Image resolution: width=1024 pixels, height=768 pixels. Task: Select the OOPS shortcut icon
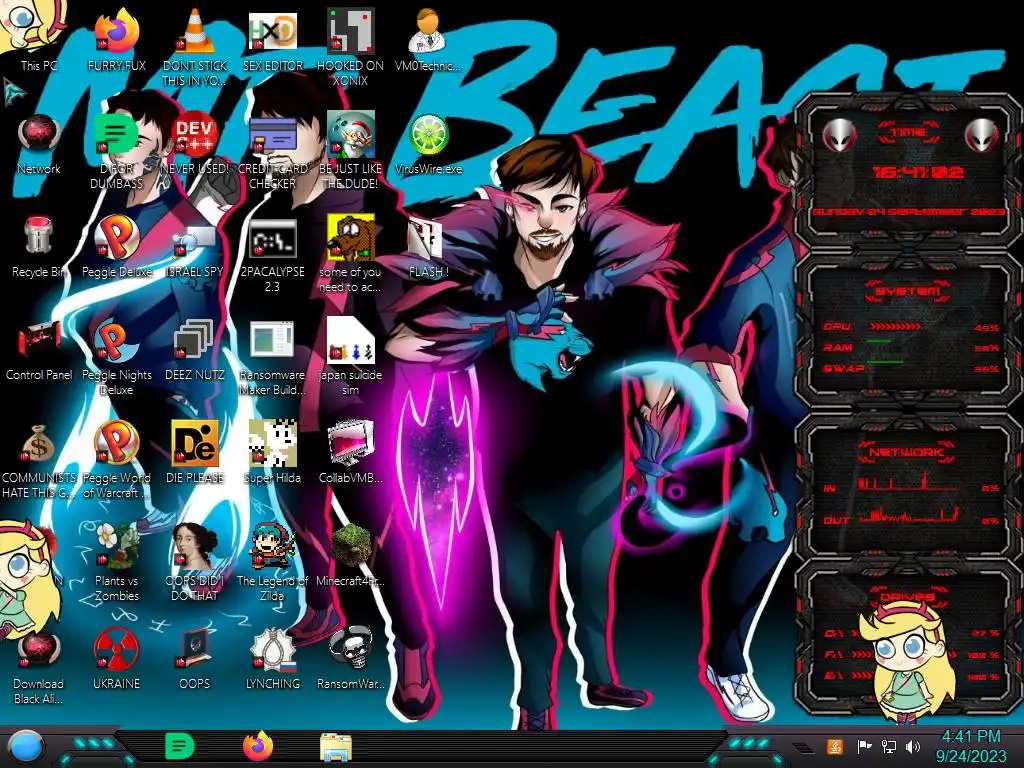click(x=195, y=660)
